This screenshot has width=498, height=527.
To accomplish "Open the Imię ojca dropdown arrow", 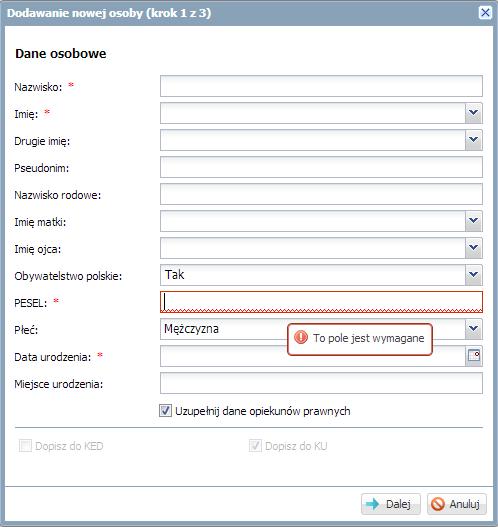I will [474, 248].
